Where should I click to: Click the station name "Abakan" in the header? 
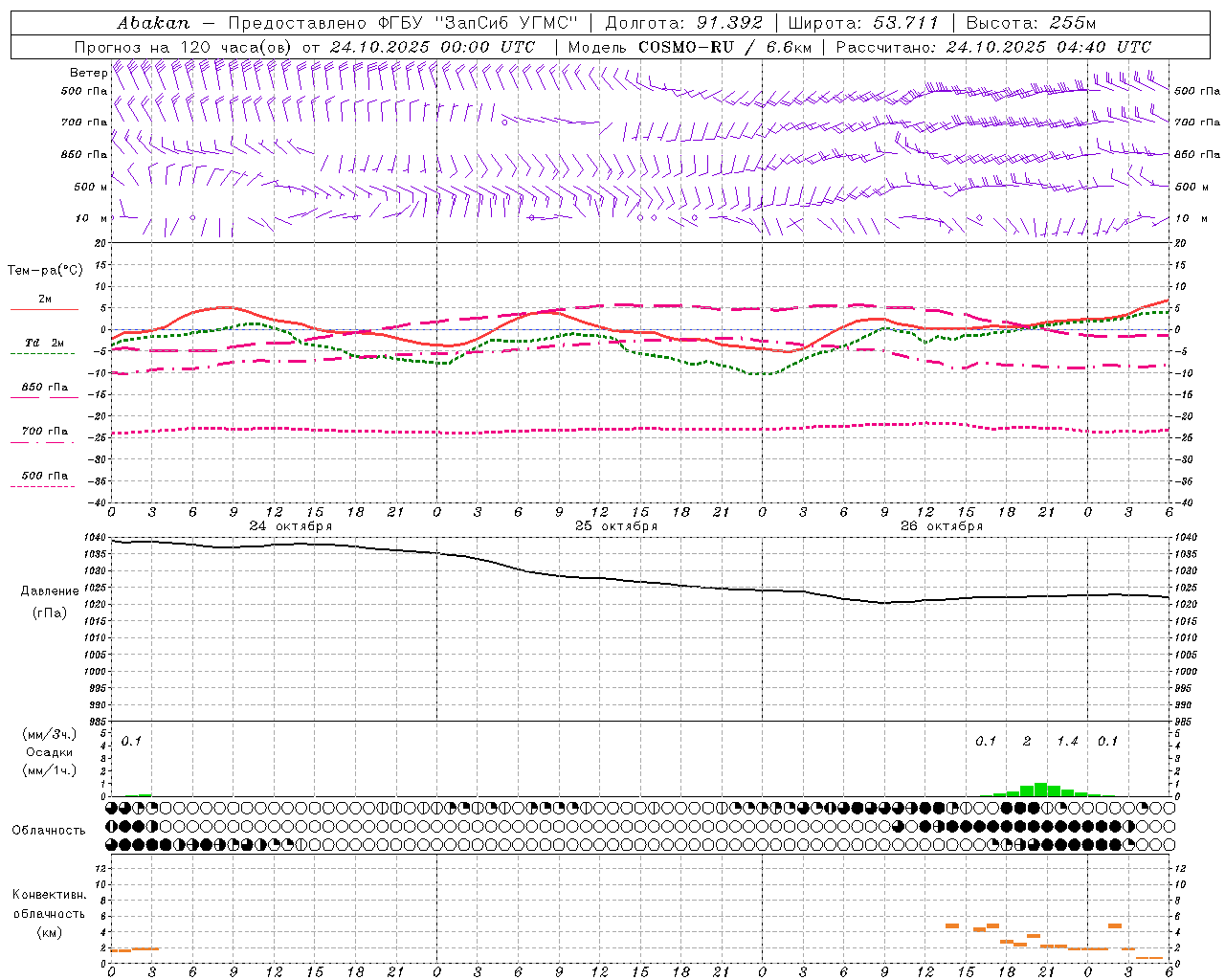[x=153, y=23]
